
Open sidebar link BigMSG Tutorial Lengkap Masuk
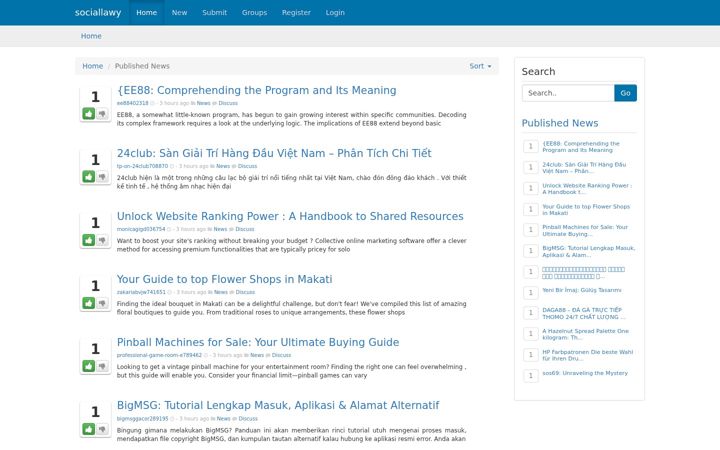[588, 252]
